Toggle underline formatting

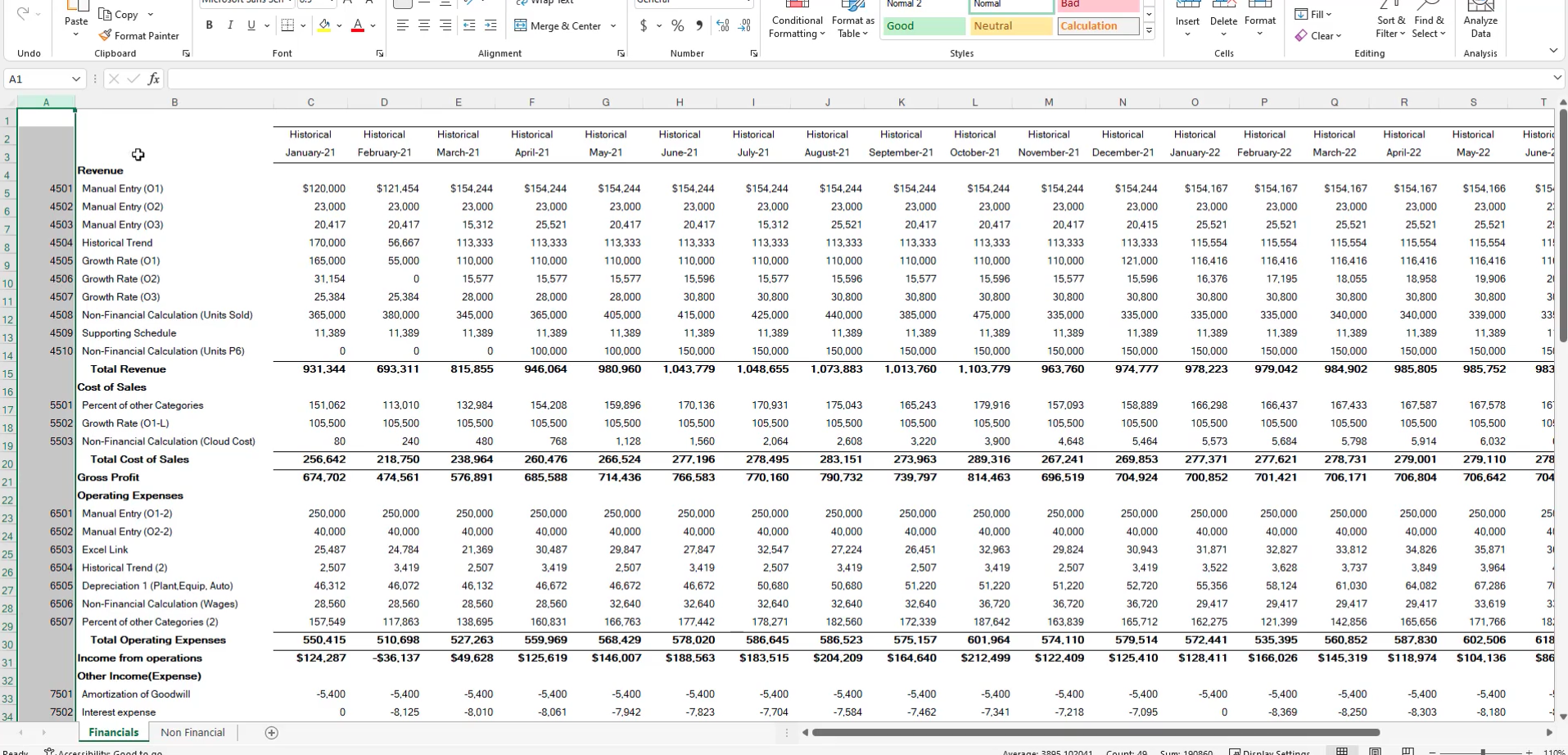tap(251, 25)
